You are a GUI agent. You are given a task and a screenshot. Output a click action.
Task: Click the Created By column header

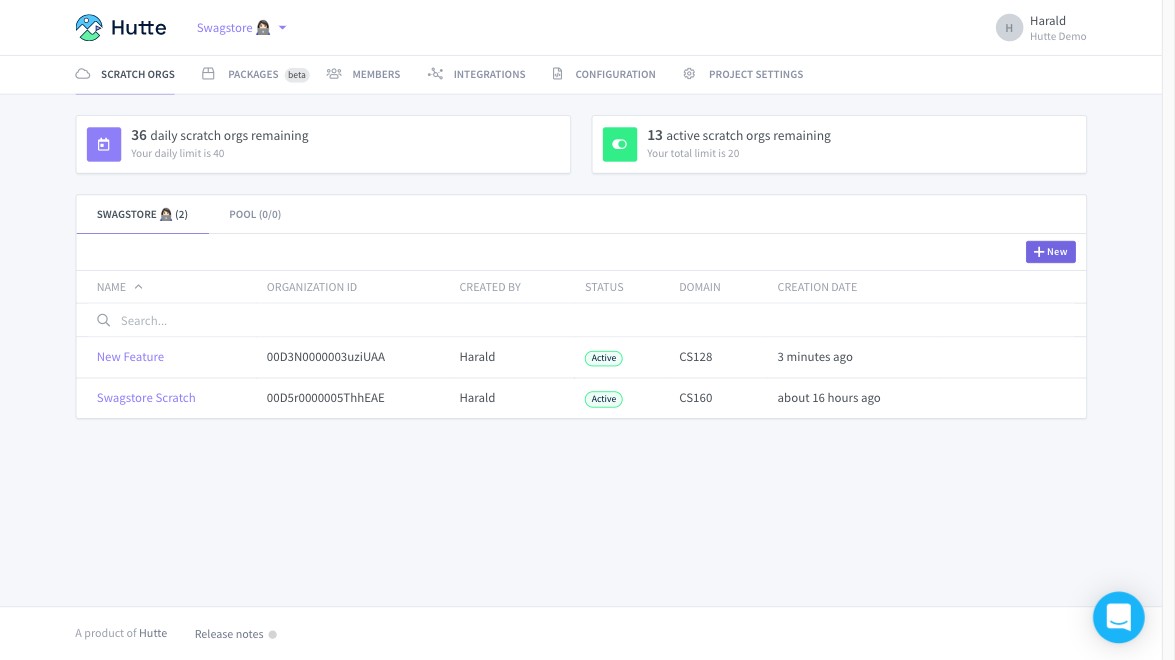[490, 287]
